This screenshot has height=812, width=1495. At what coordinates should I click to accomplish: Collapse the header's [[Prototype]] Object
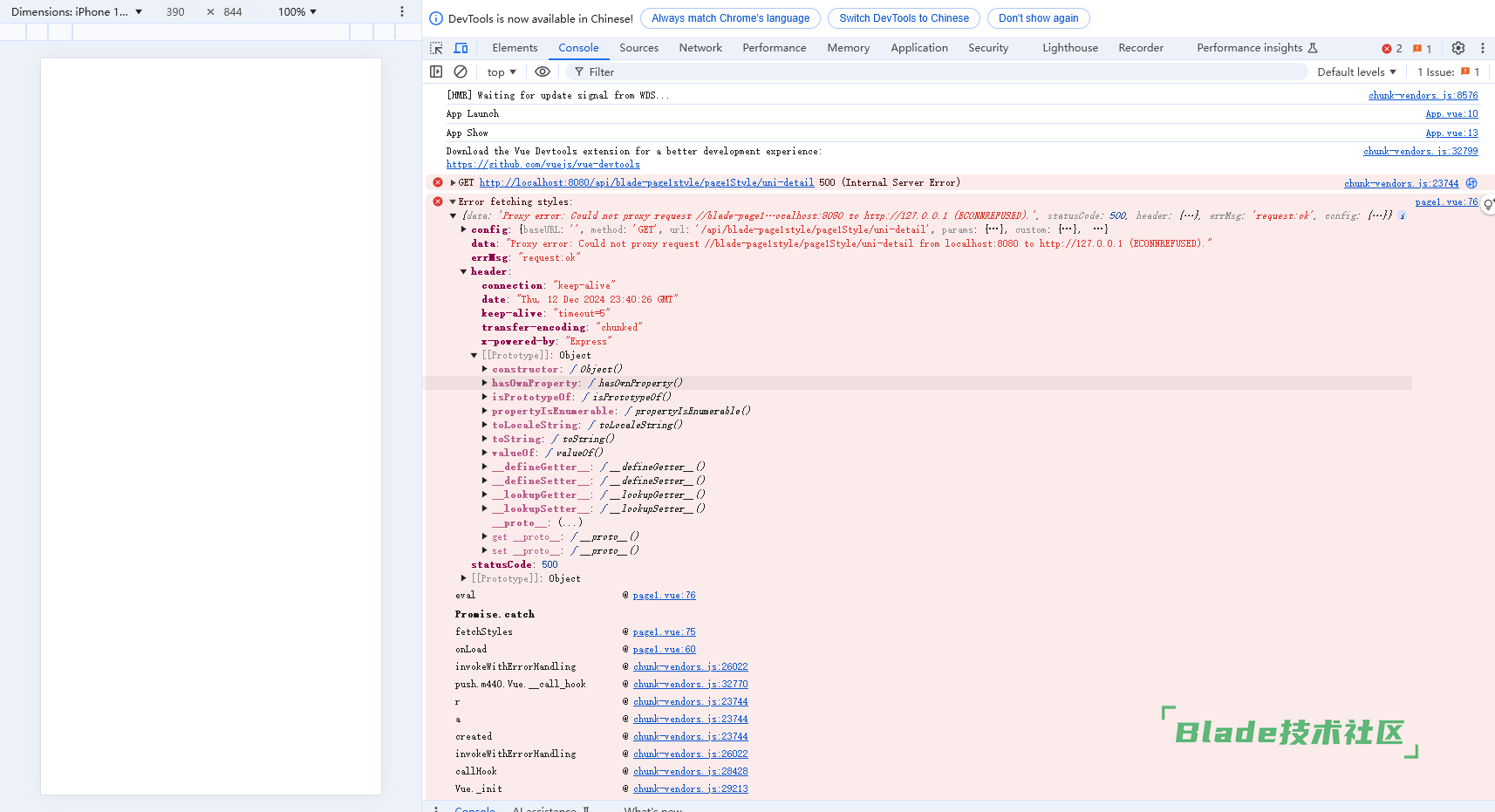pos(474,355)
